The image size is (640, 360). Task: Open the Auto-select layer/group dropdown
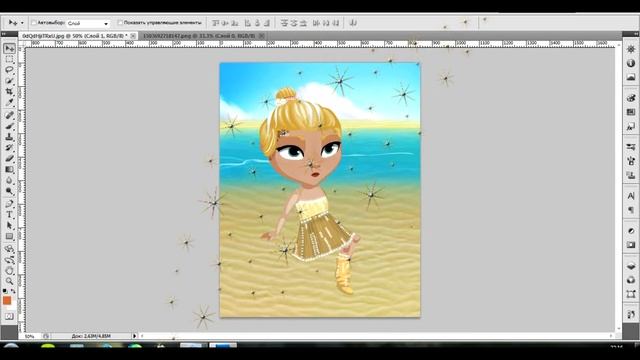(88, 23)
